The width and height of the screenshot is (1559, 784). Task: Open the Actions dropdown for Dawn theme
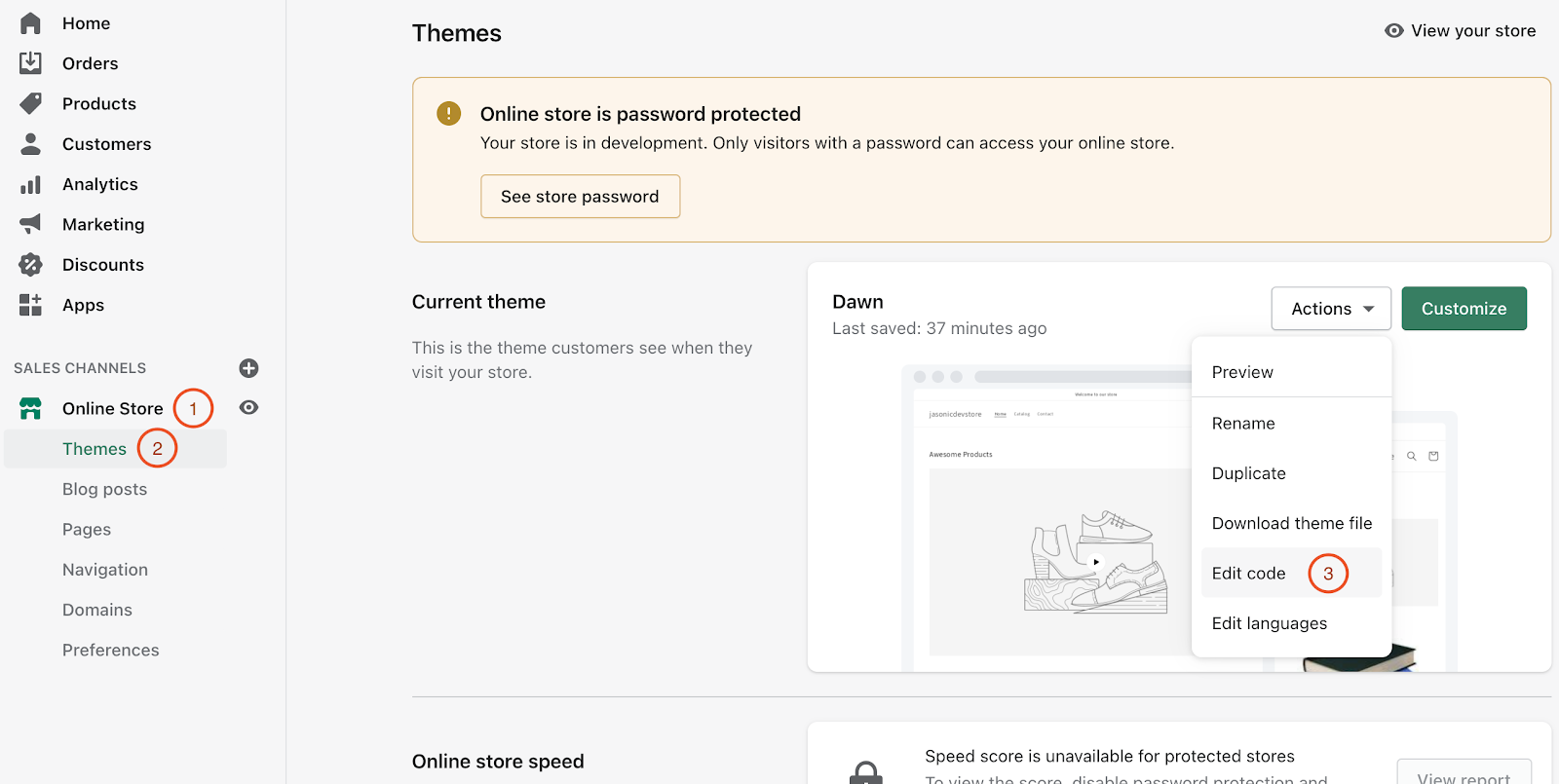[x=1331, y=309]
